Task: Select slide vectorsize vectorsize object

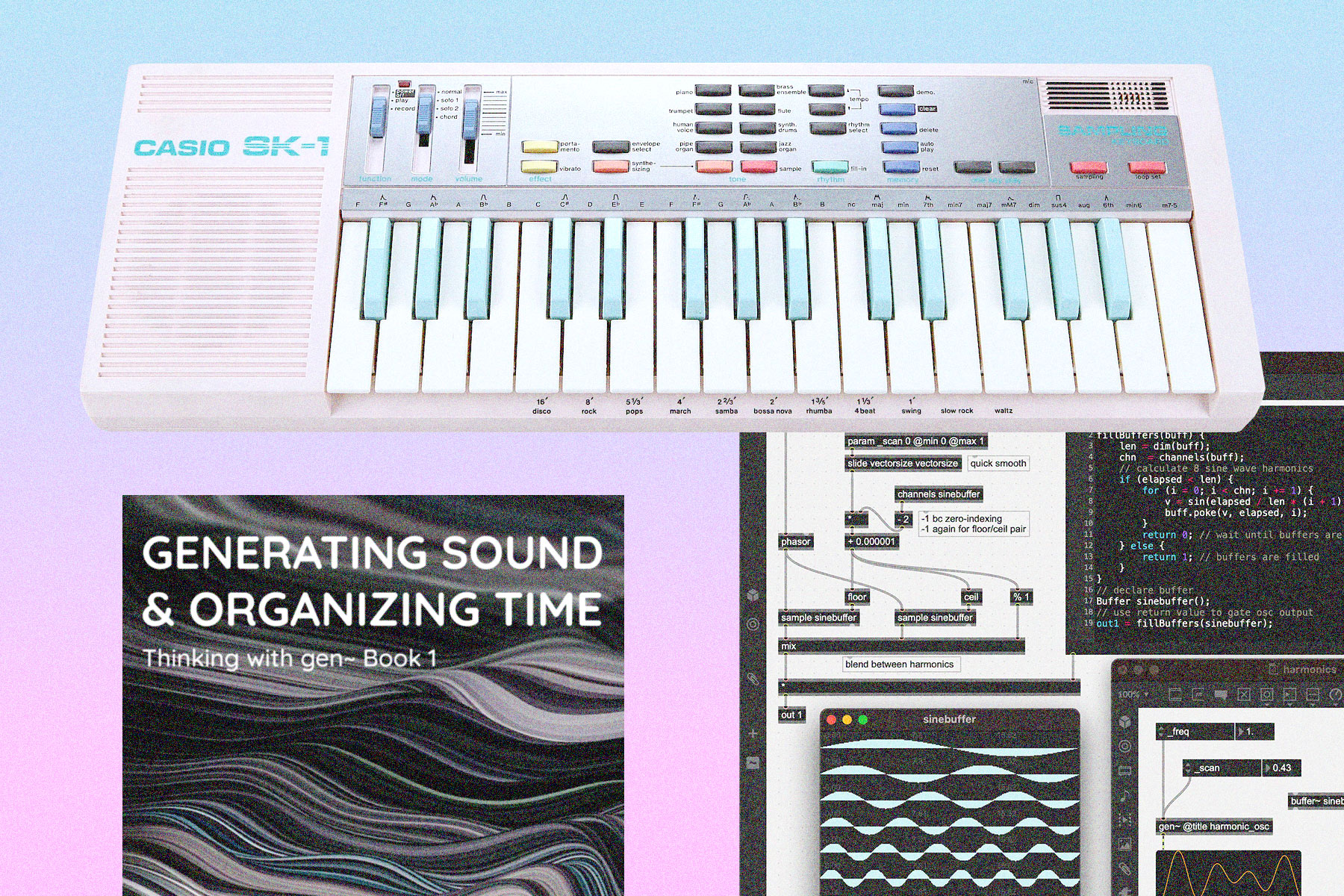Action: point(903,464)
